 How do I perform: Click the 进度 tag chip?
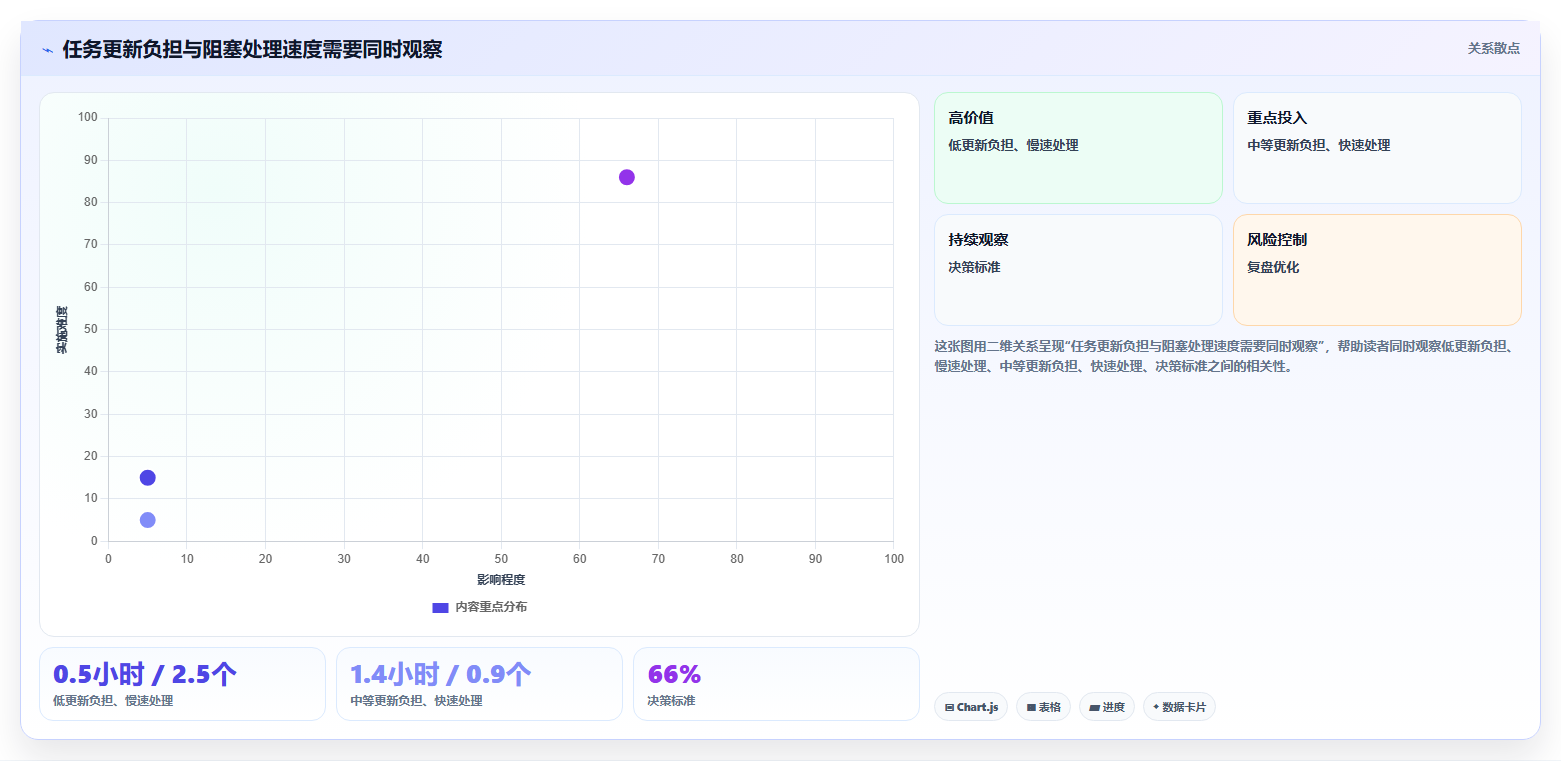pyautogui.click(x=1107, y=707)
